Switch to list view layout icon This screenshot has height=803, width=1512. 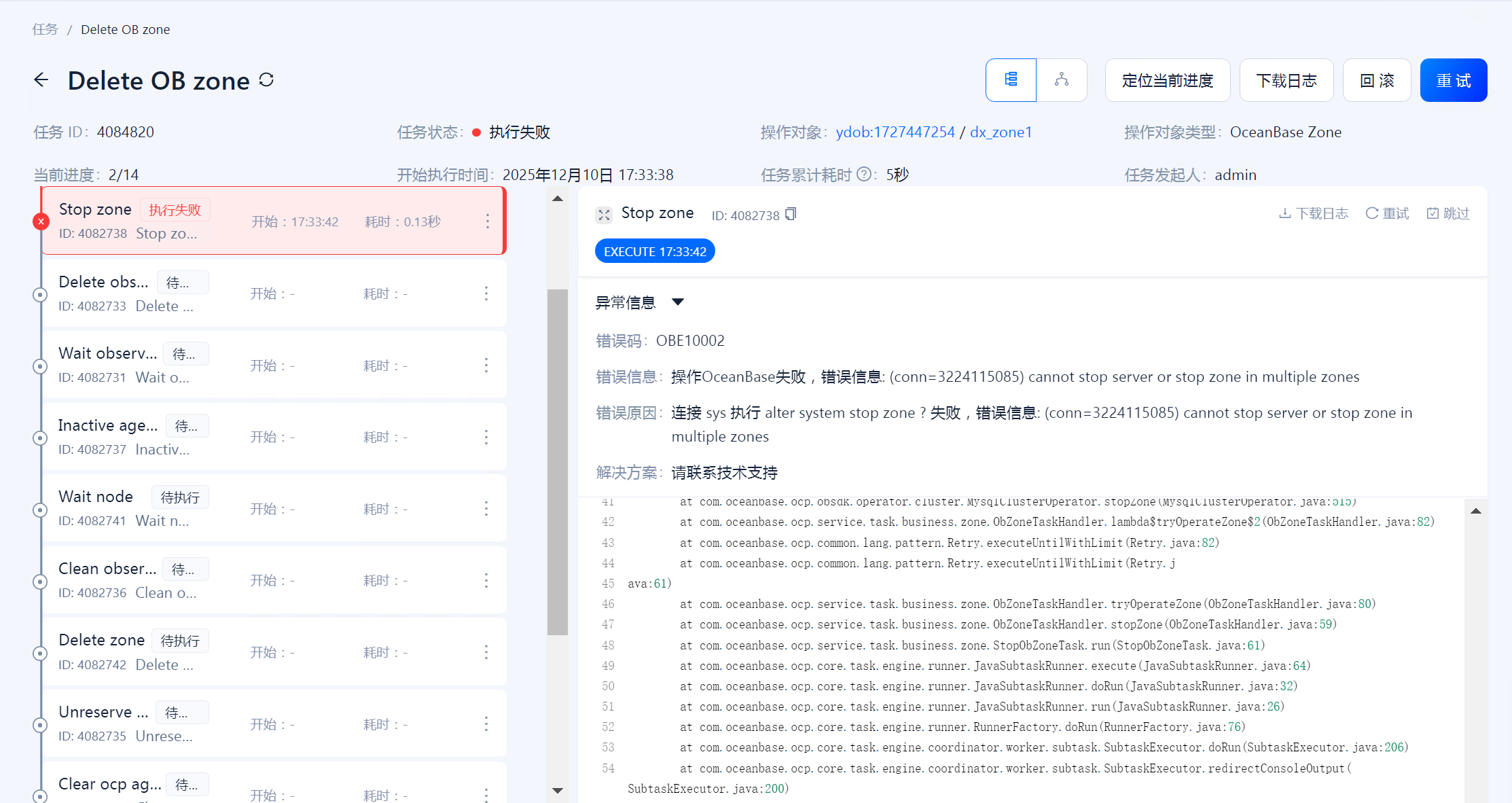pyautogui.click(x=1011, y=80)
